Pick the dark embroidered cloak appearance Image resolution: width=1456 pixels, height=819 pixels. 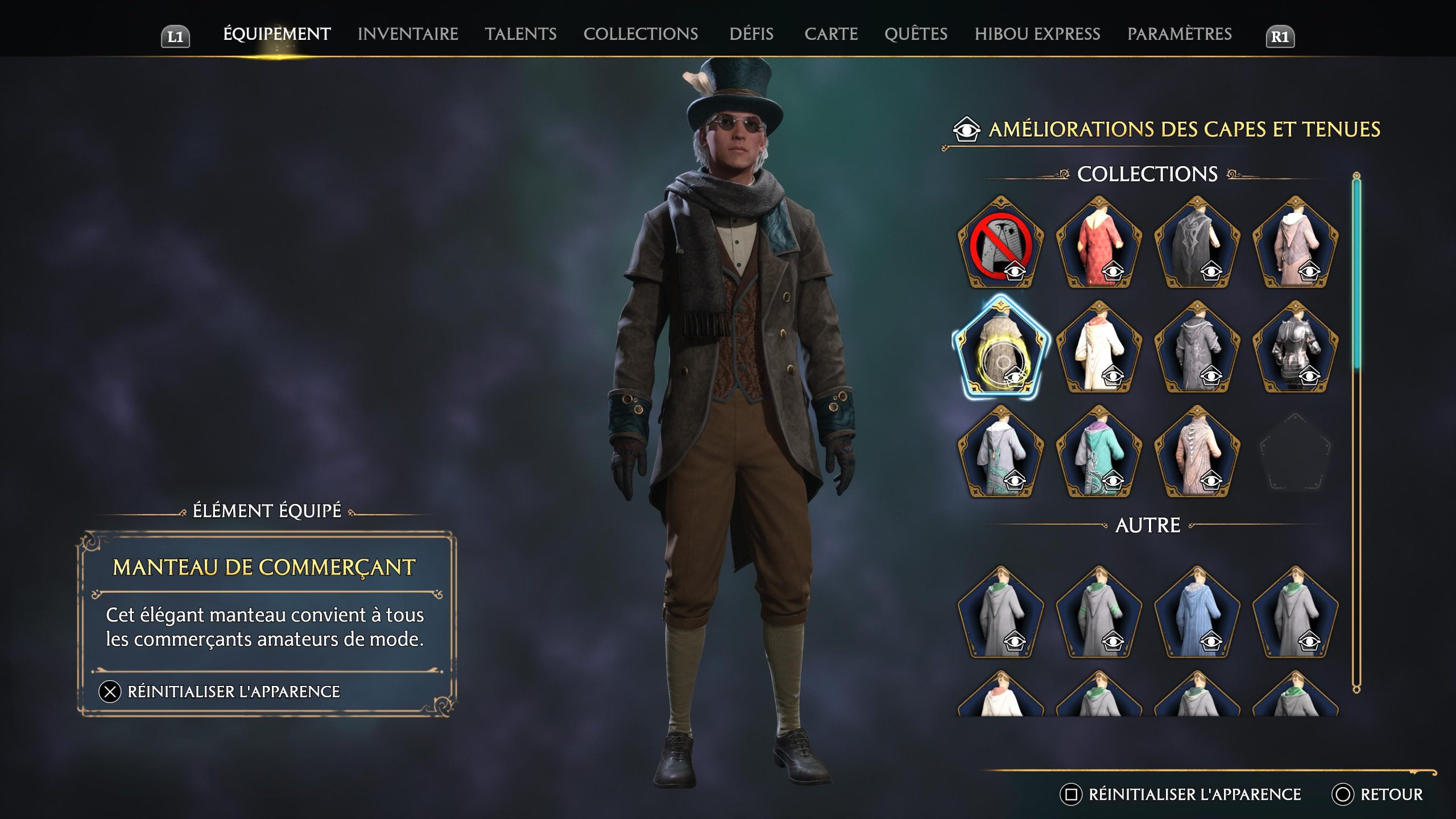click(x=1197, y=243)
